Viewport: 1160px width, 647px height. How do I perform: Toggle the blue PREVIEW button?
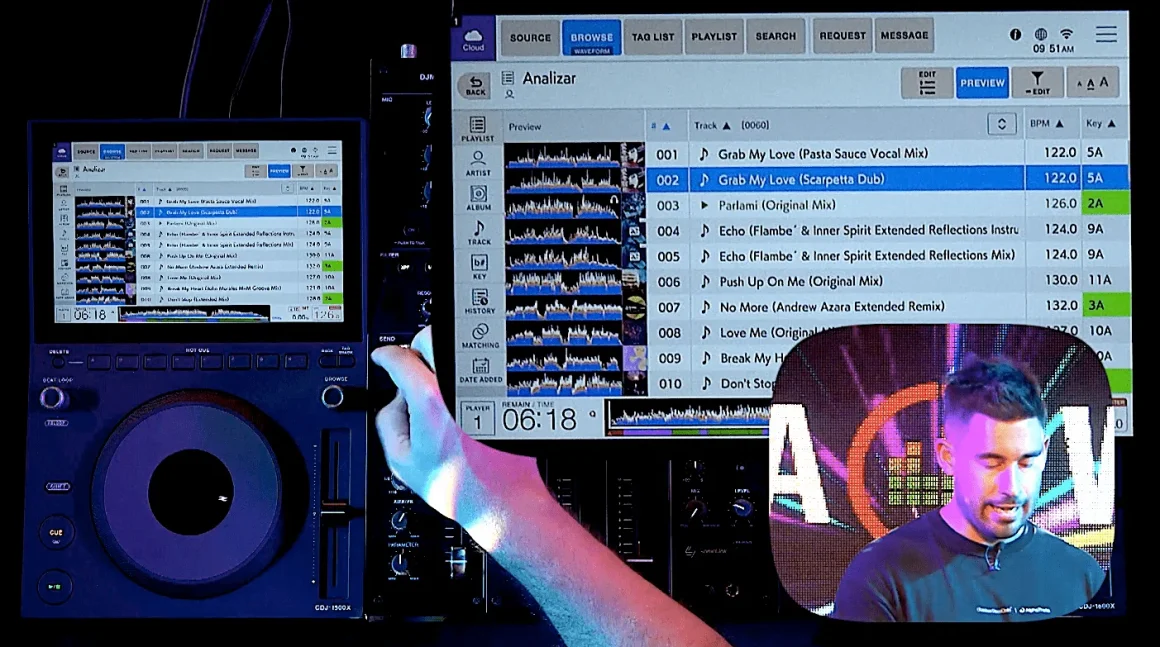click(982, 83)
